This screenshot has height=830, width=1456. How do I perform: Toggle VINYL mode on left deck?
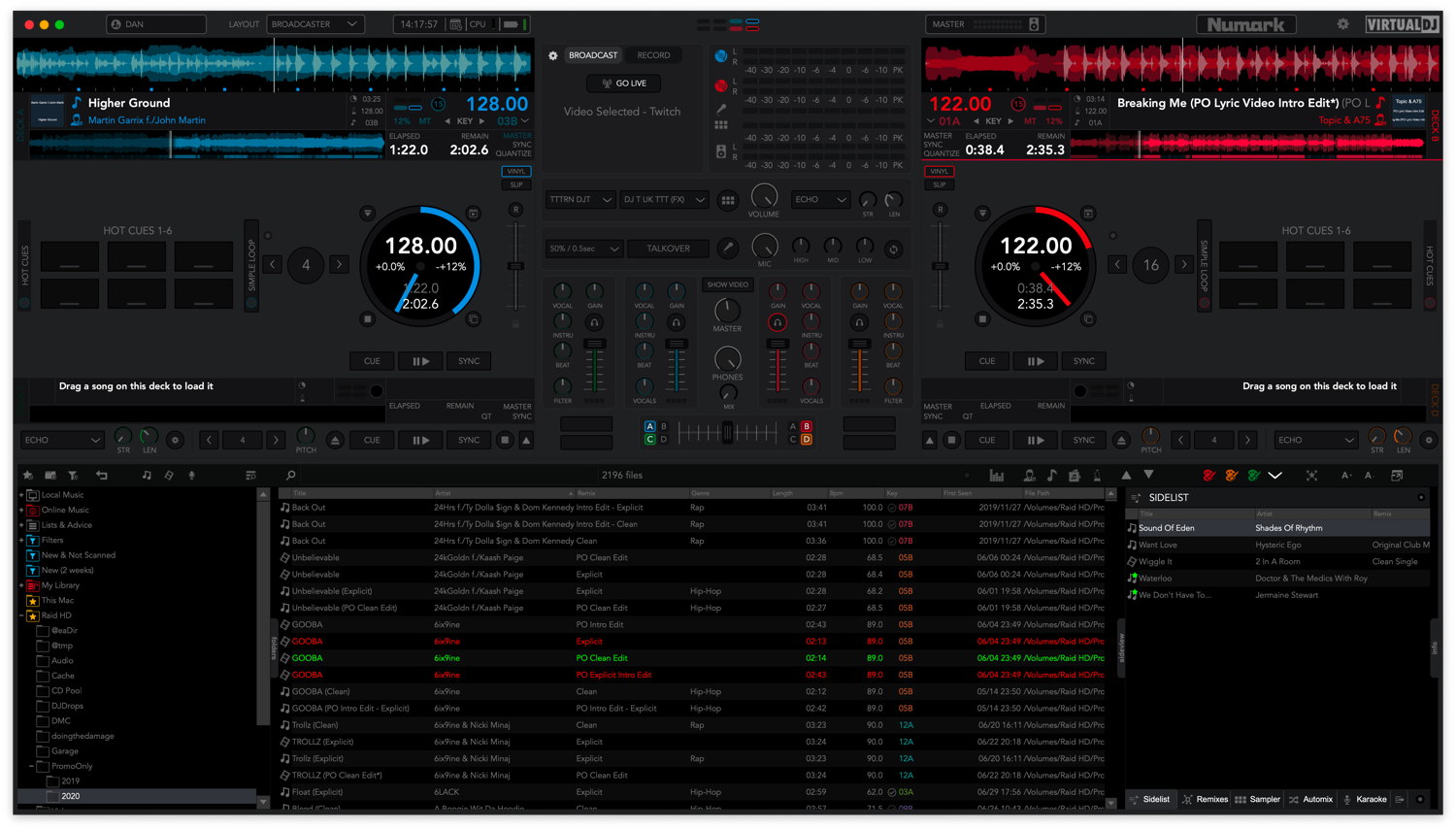(x=516, y=172)
